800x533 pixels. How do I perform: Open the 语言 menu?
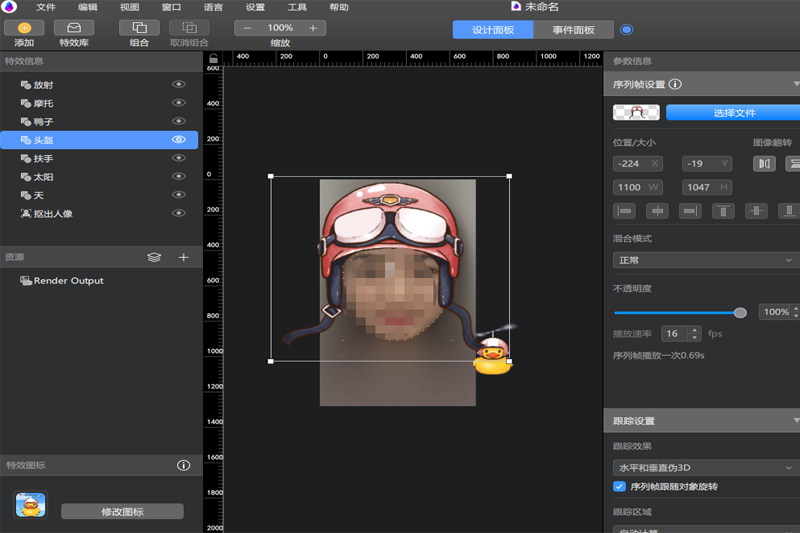tap(213, 7)
